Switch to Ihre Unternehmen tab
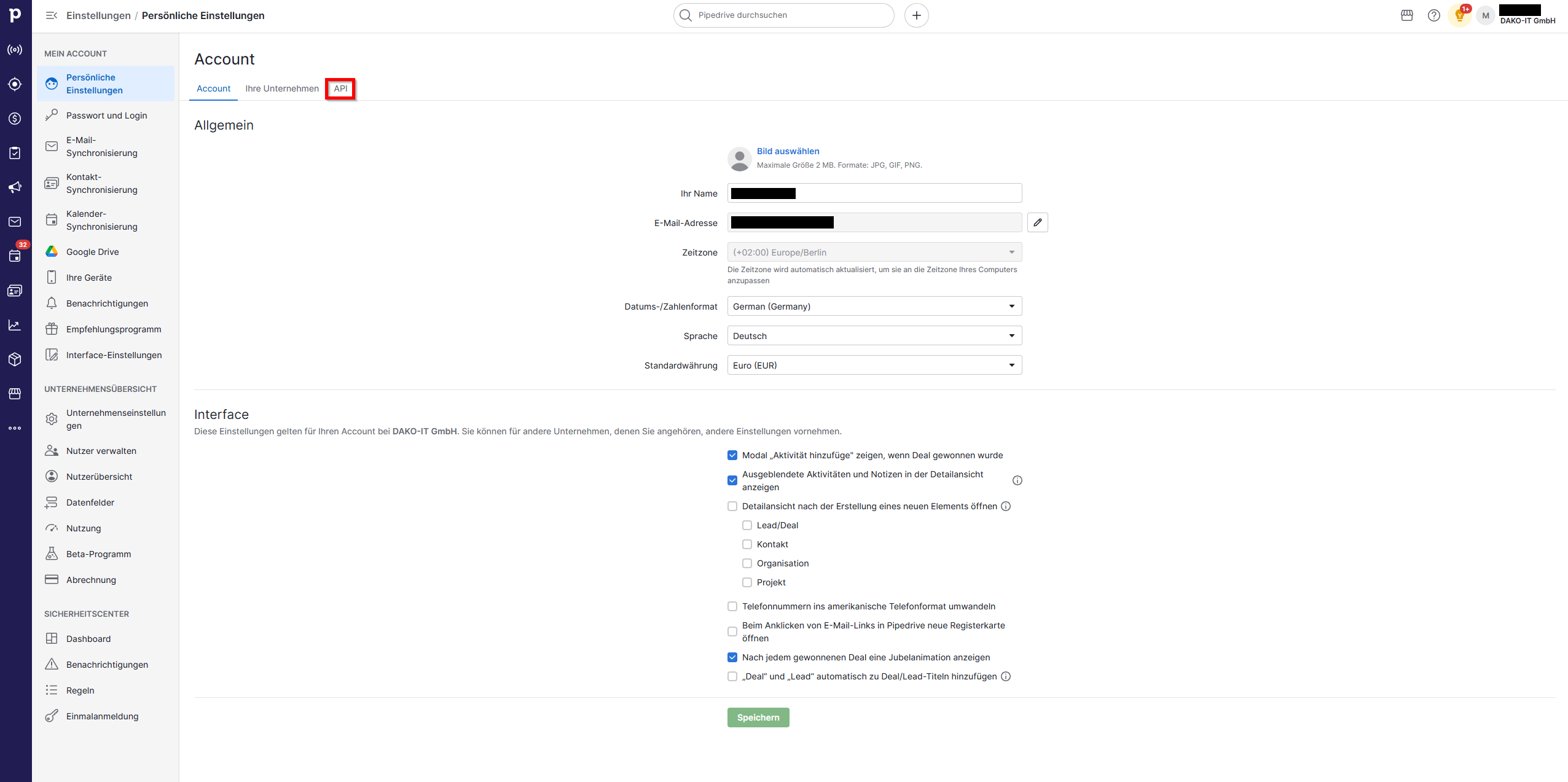The width and height of the screenshot is (1568, 782). click(282, 88)
